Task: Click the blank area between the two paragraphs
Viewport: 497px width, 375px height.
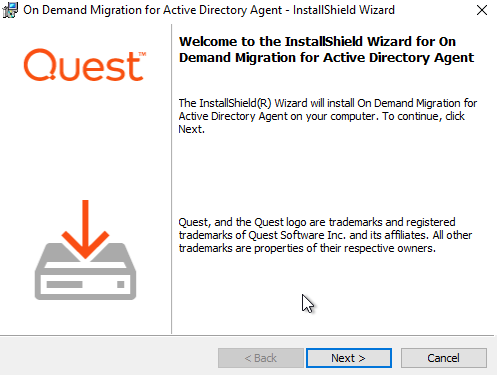Action: click(328, 175)
